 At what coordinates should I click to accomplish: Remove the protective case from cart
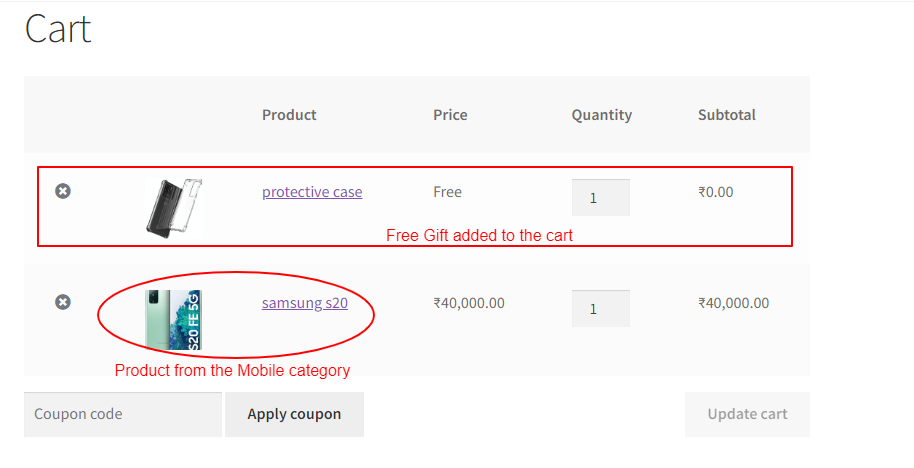click(x=63, y=191)
